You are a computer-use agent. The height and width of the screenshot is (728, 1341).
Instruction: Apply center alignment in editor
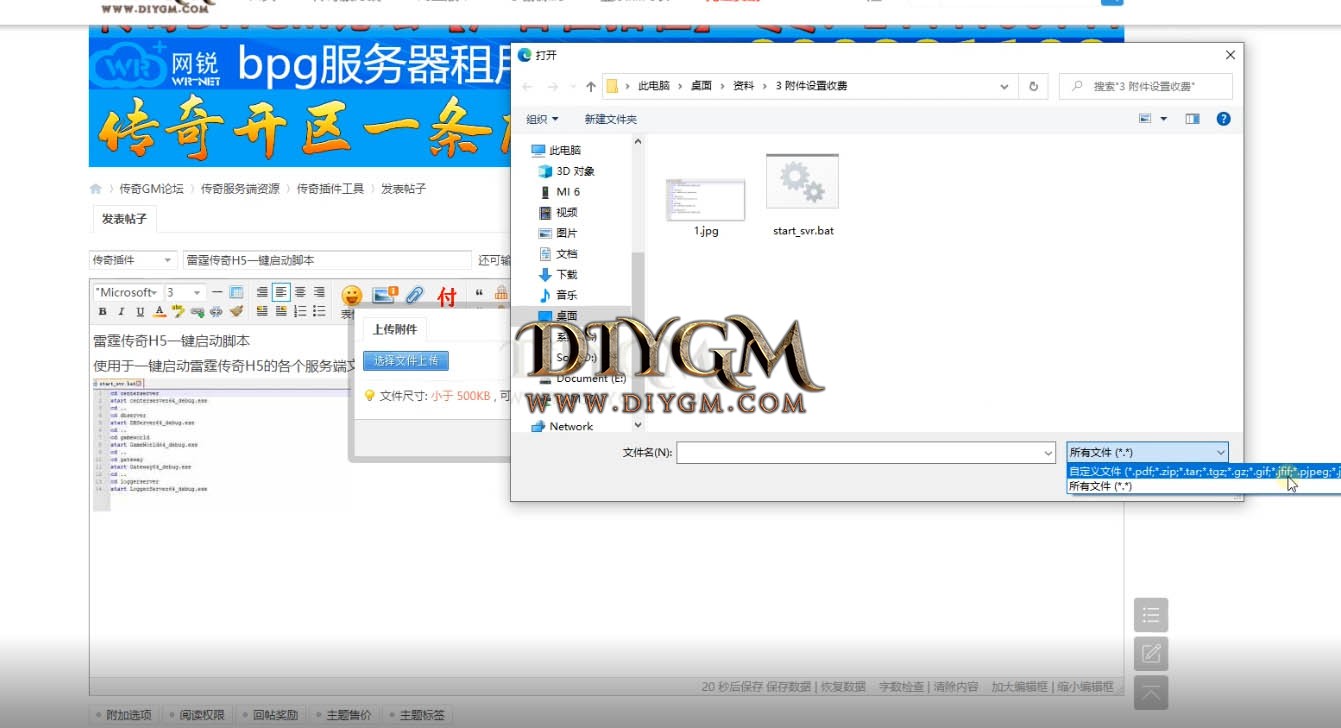coord(300,292)
